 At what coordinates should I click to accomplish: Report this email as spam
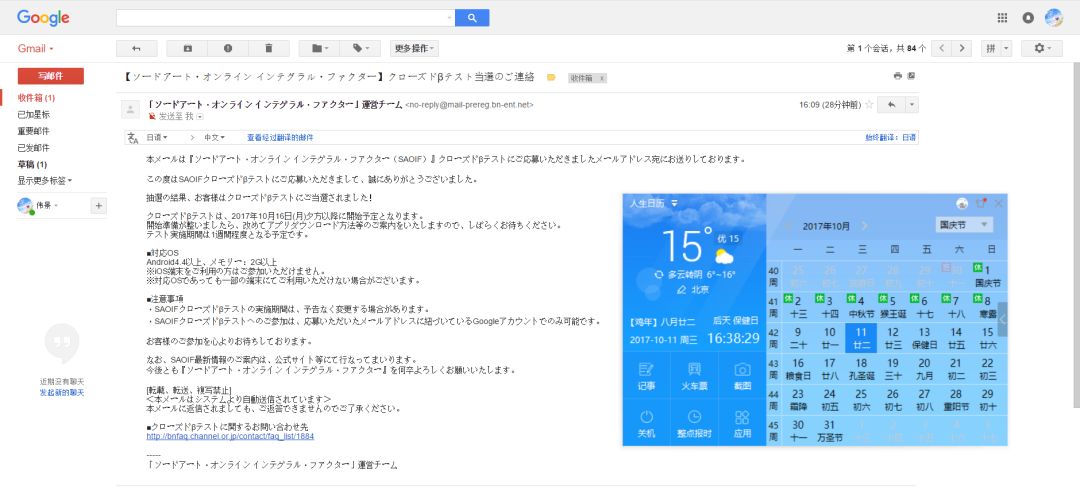[228, 48]
